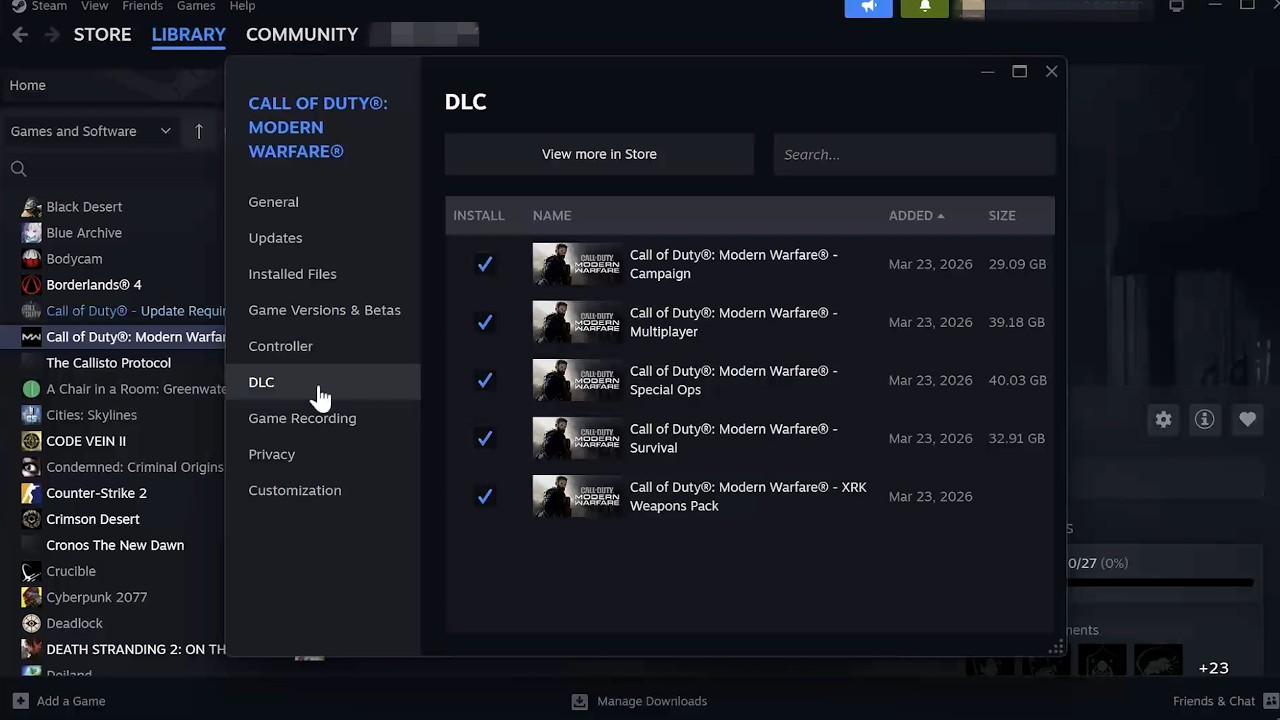This screenshot has height=720, width=1280.
Task: Uncheck install for Survival DLC
Action: pyautogui.click(x=485, y=438)
